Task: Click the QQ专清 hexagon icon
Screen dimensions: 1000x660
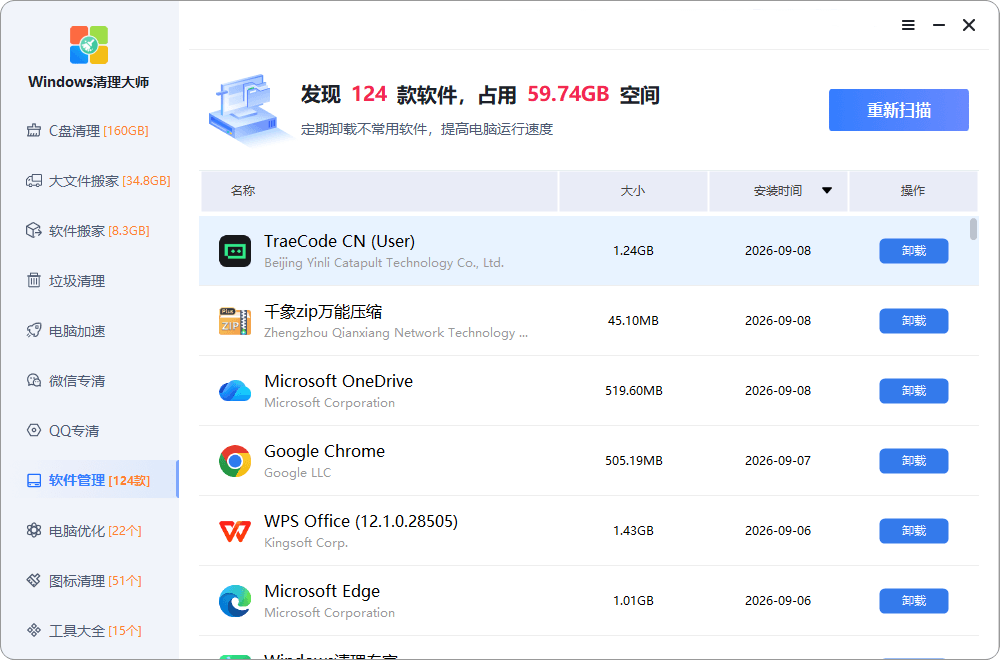Action: [34, 430]
